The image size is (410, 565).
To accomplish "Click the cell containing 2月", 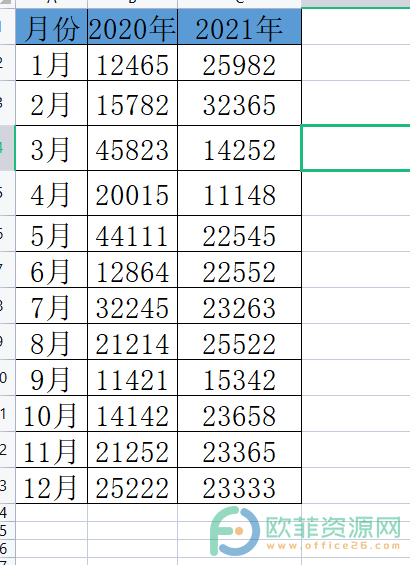I will pos(52,103).
